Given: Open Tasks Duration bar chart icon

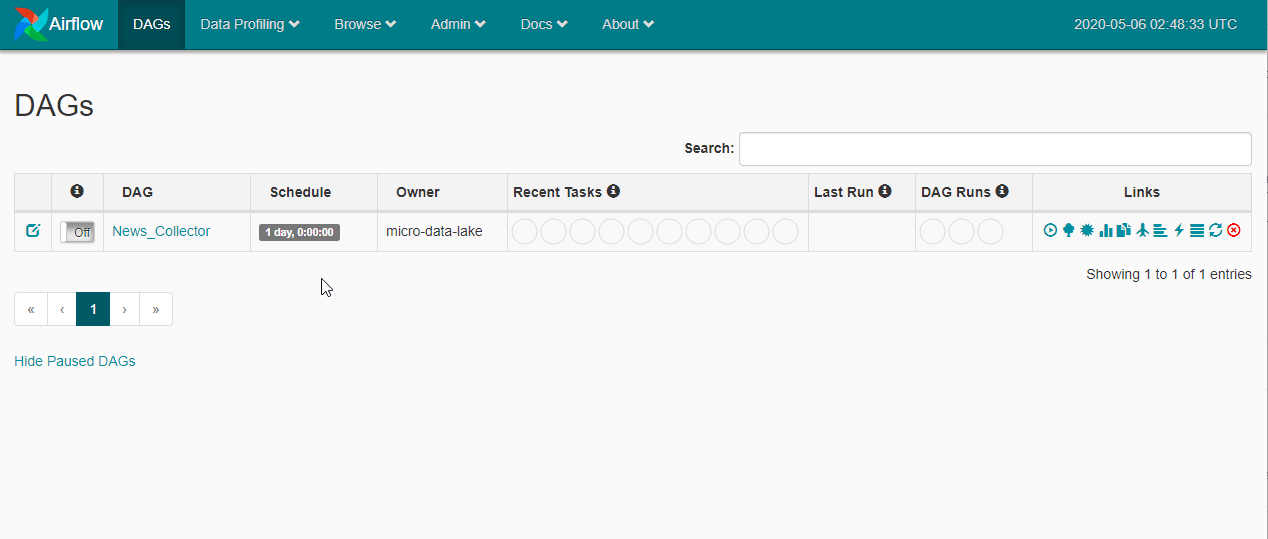Looking at the screenshot, I should pos(1106,230).
